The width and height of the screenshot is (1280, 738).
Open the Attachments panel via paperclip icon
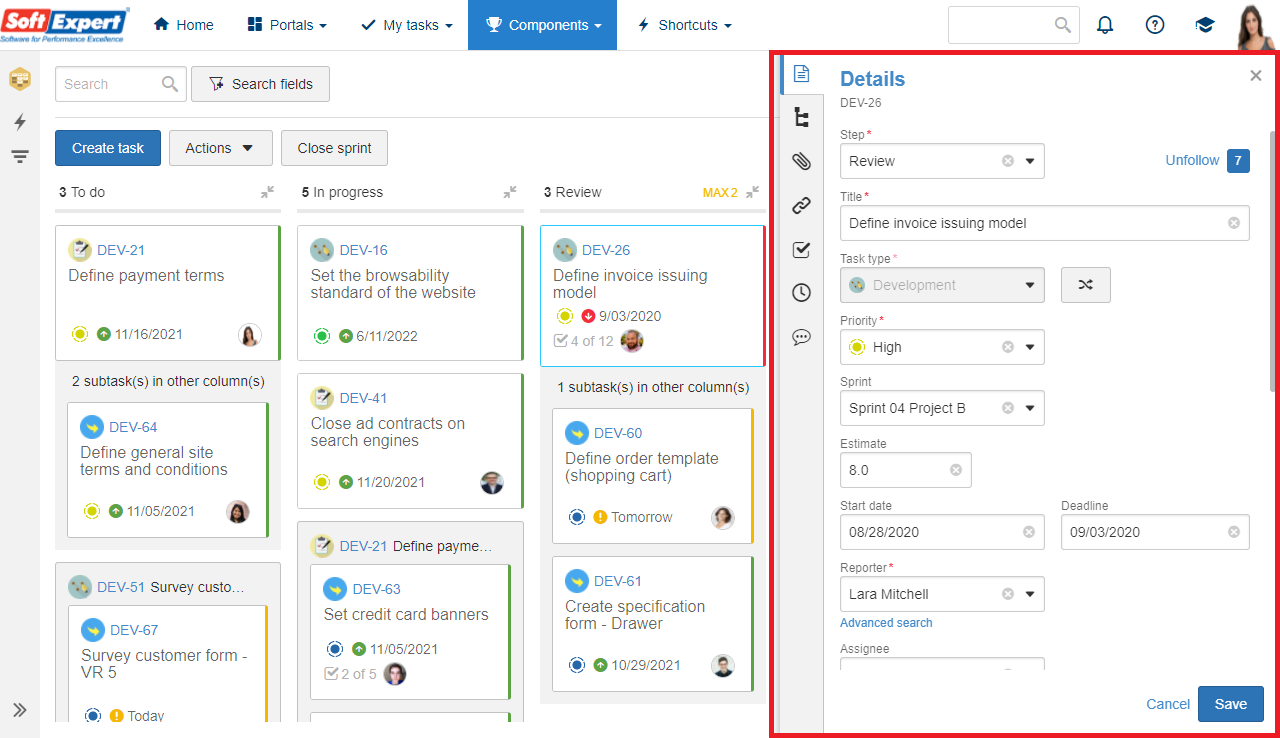tap(801, 160)
